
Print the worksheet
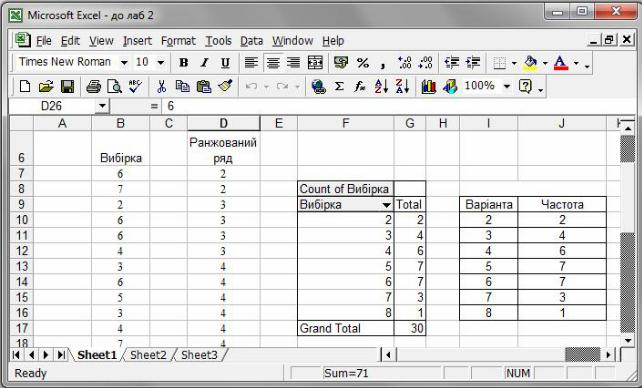[x=93, y=86]
